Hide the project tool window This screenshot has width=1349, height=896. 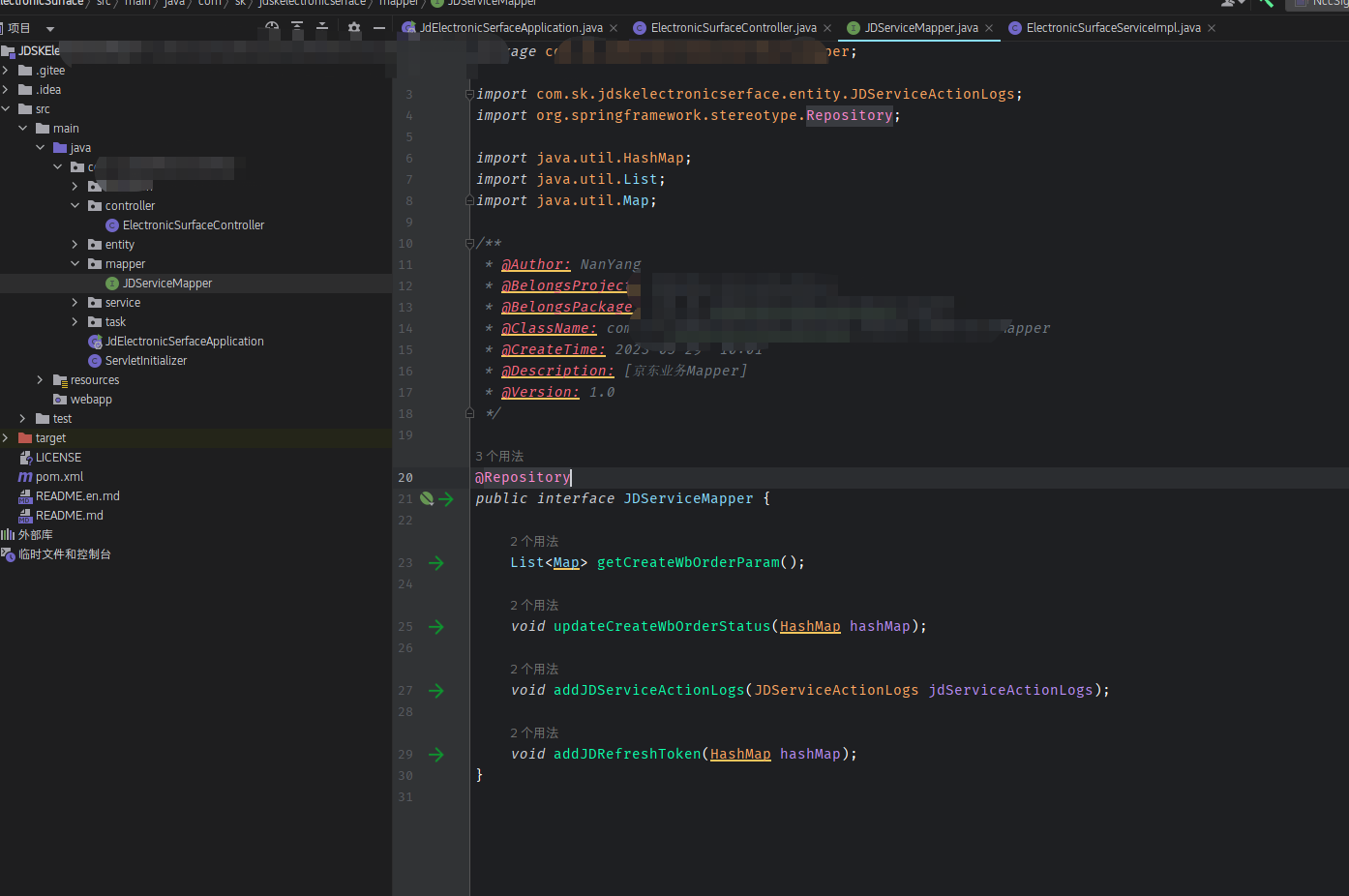pos(379,28)
